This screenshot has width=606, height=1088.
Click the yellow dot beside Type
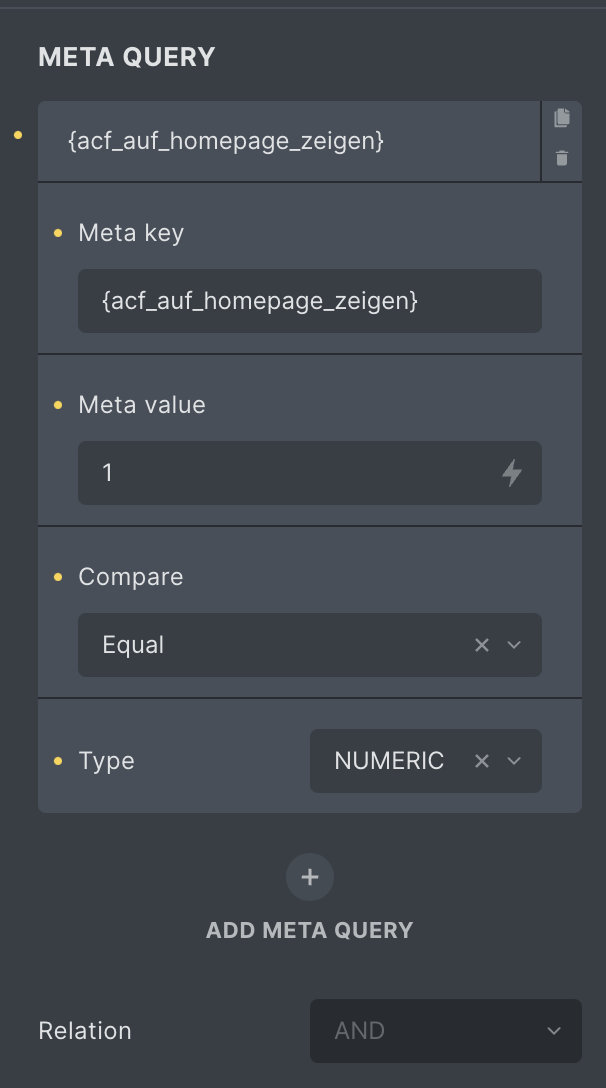(x=58, y=761)
